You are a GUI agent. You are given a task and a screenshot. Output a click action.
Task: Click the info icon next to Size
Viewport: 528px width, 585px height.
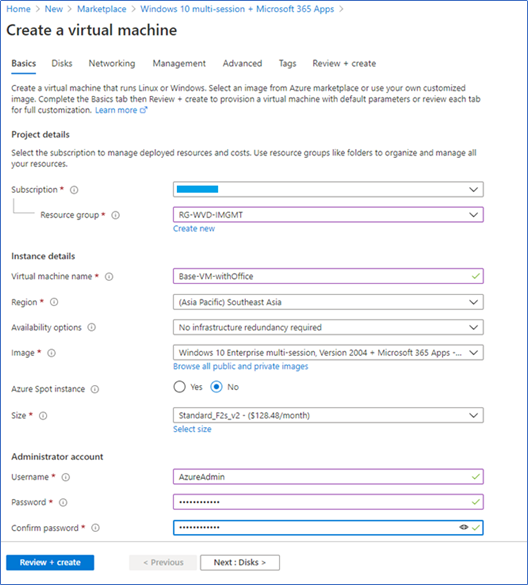point(43,416)
